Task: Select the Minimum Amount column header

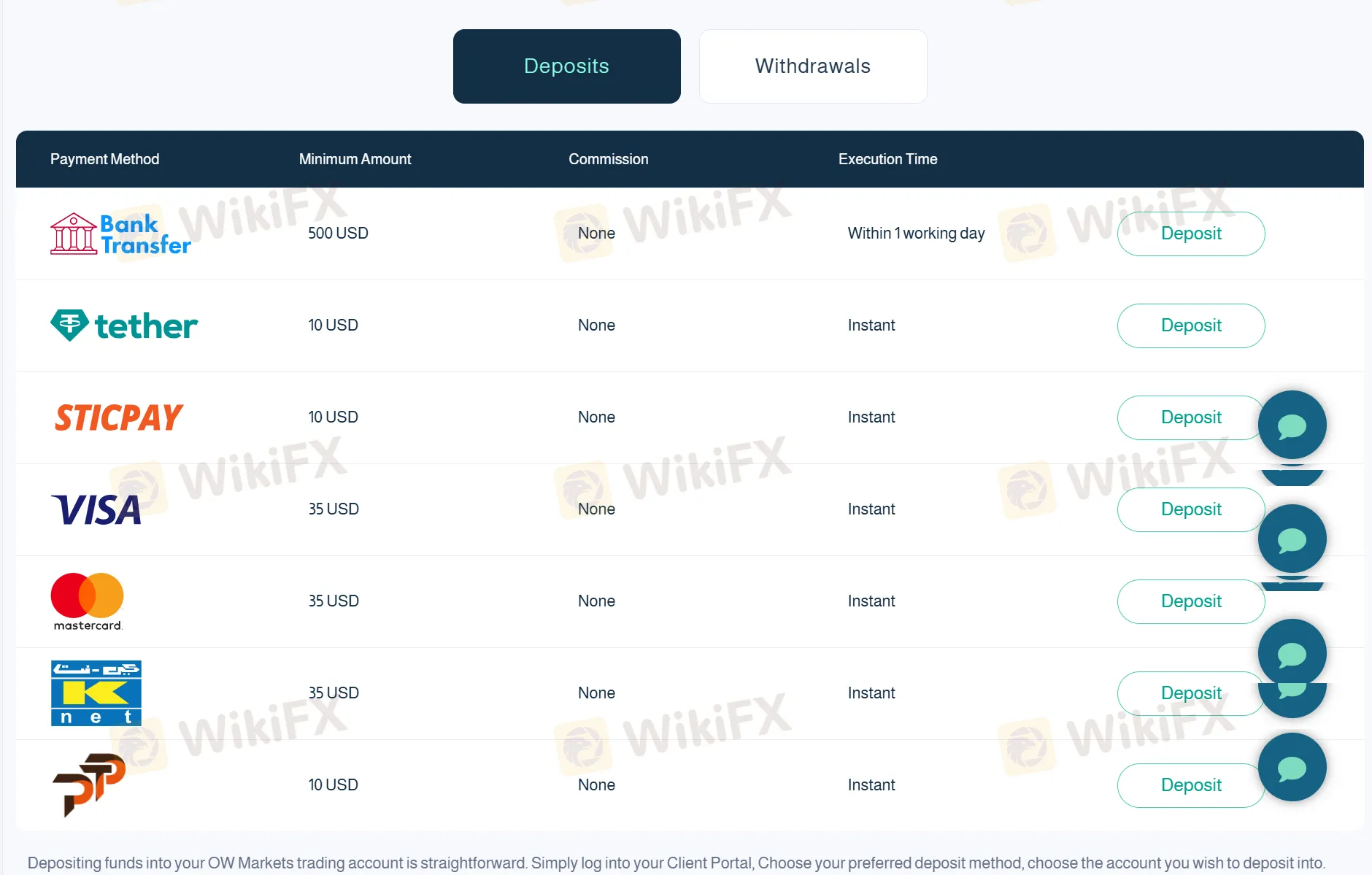Action: pos(355,159)
